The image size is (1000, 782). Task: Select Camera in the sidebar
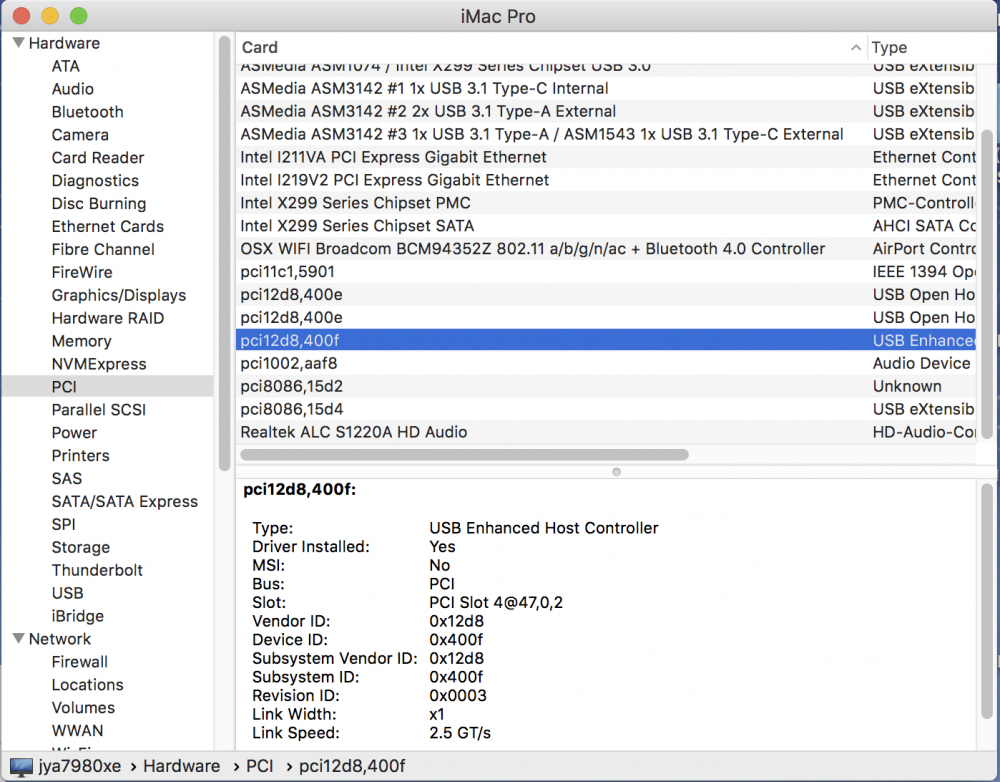coord(80,135)
